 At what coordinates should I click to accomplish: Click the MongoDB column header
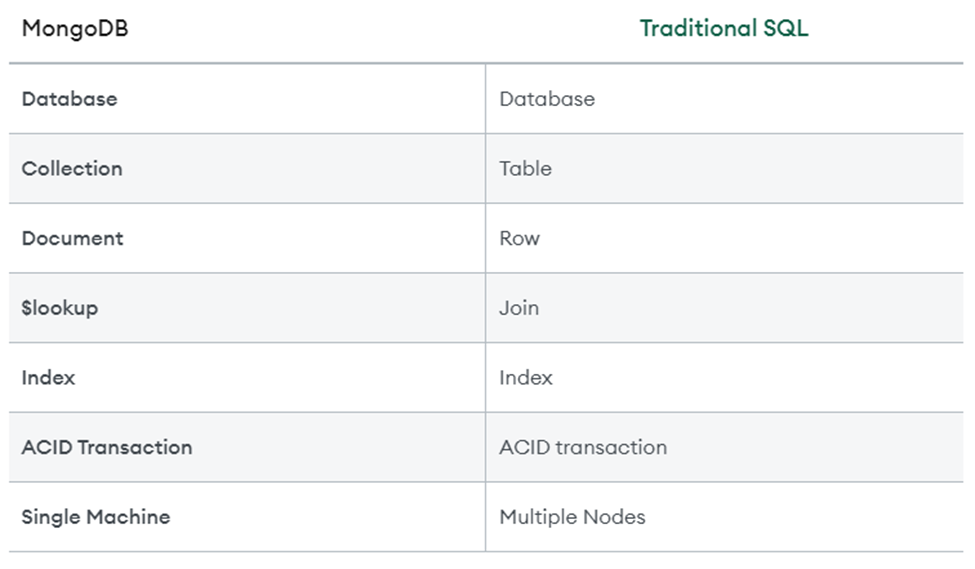click(75, 29)
